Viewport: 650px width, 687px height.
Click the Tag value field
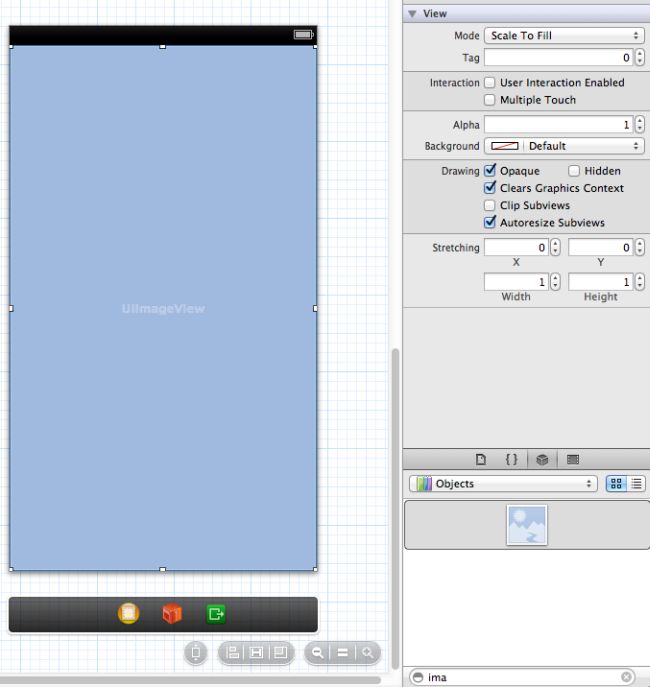pos(559,57)
